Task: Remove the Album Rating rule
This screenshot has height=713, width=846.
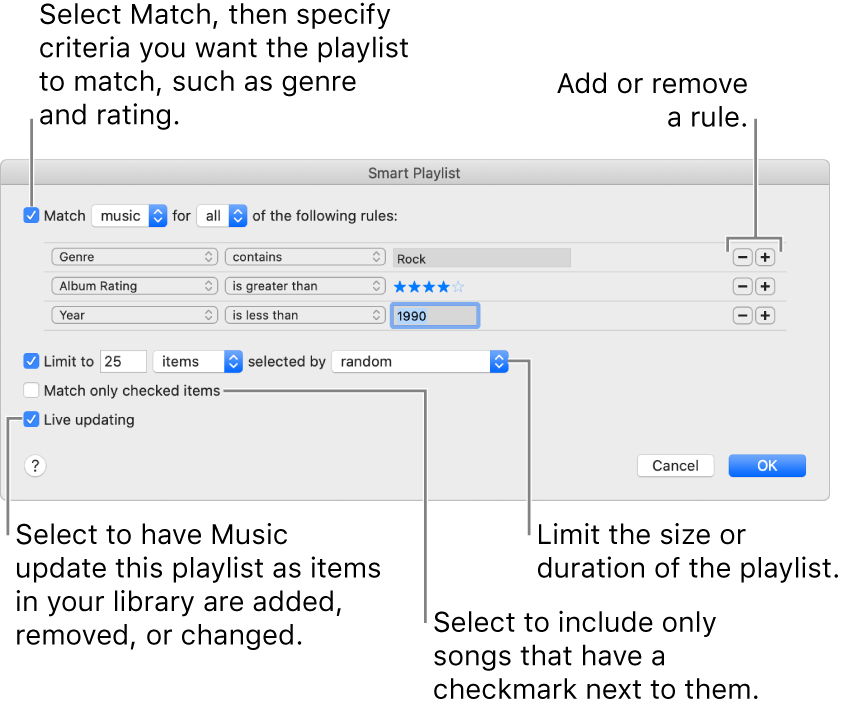Action: [x=742, y=286]
